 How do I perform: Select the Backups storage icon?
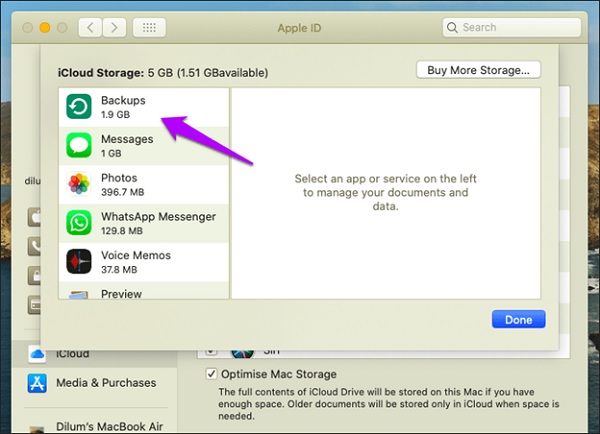pos(79,107)
